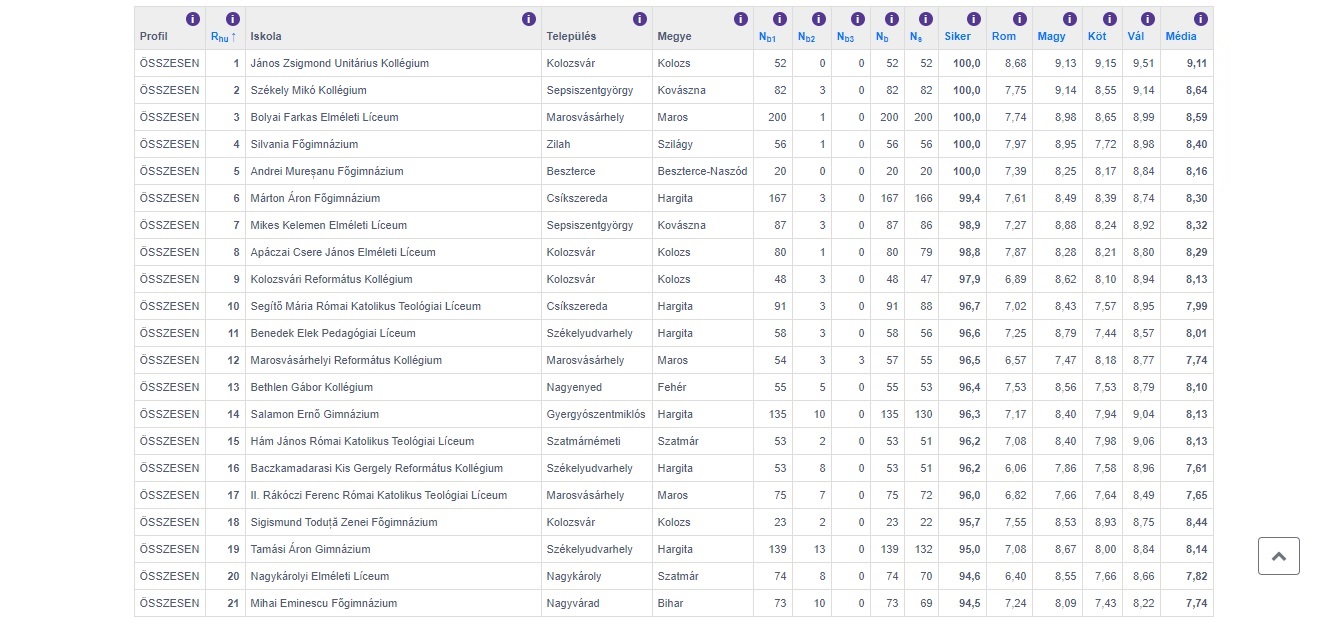Sort by the Vál column header
The image size is (1335, 617).
tap(1135, 37)
